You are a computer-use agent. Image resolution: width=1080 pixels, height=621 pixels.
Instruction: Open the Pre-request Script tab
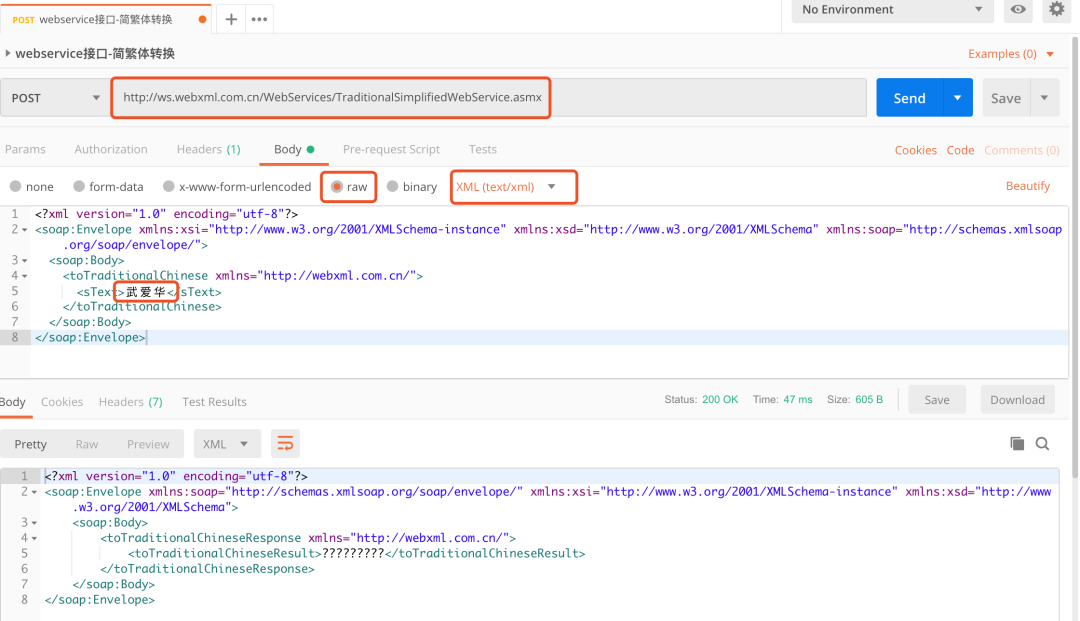pos(391,149)
